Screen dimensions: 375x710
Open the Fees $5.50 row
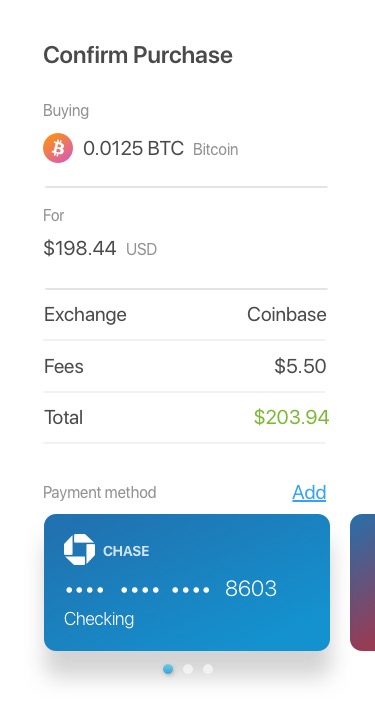click(x=185, y=366)
